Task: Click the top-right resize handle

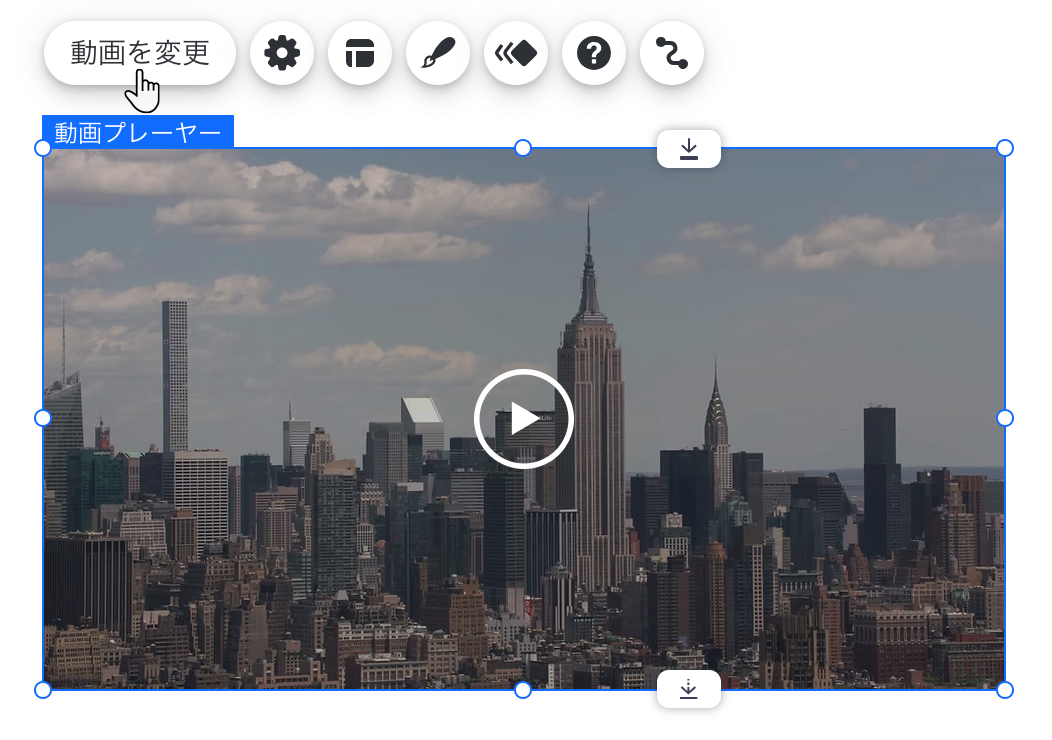Action: tap(1004, 148)
